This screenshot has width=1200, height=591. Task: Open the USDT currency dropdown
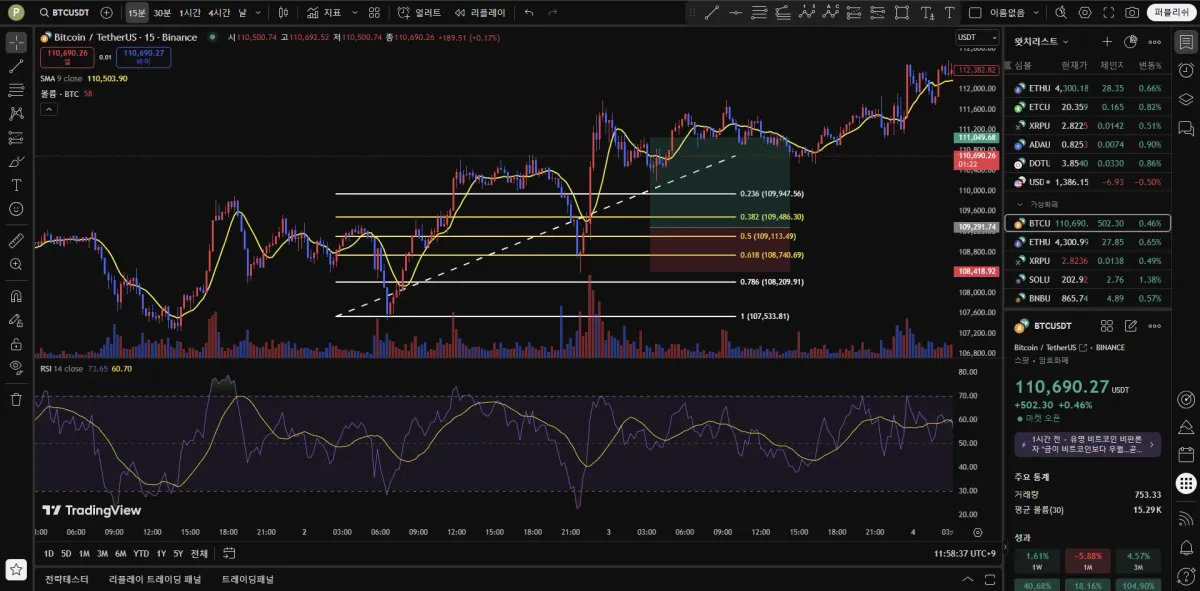click(x=976, y=37)
